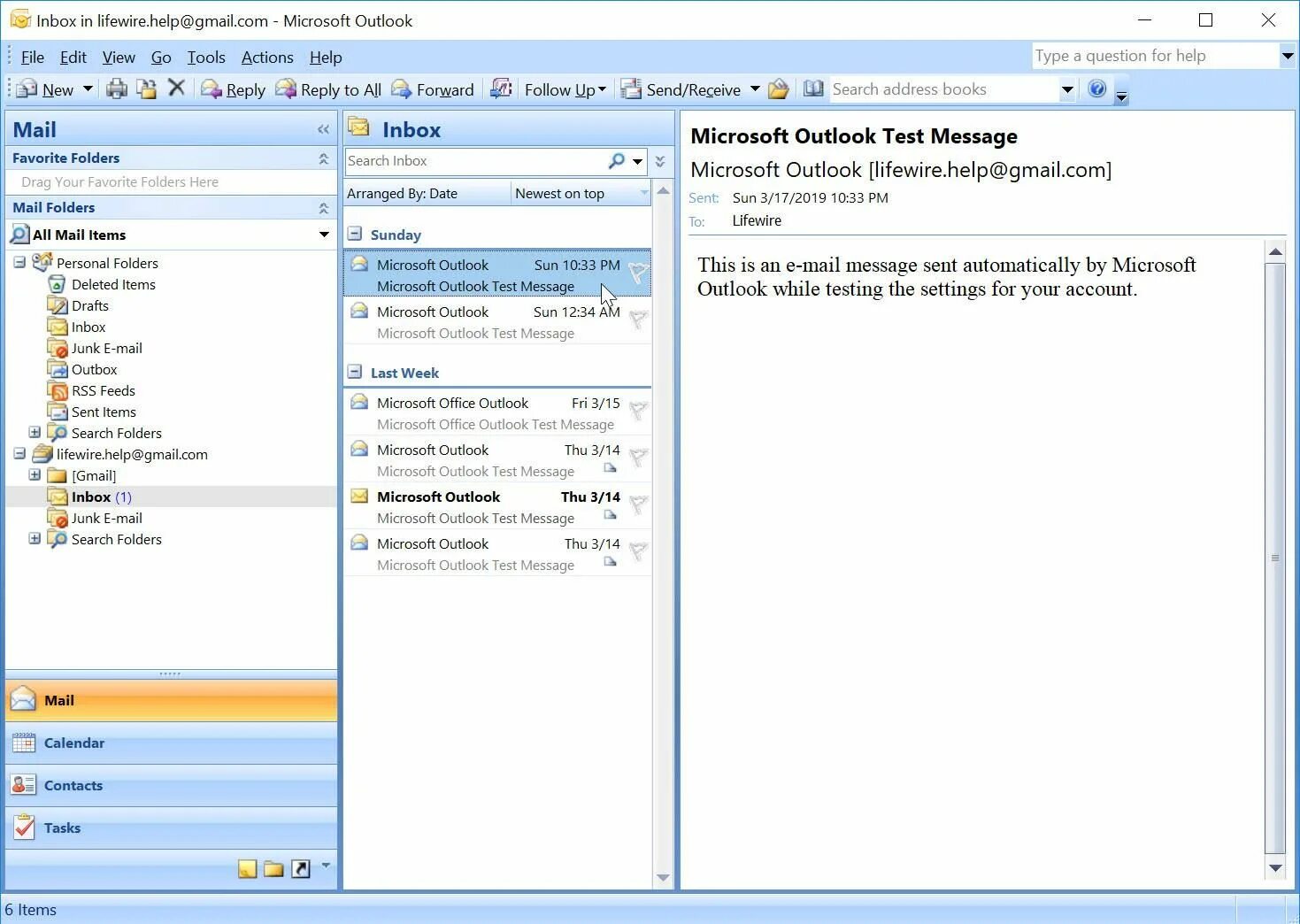Select the Notes icon at bottom navigation
The width and height of the screenshot is (1300, 924).
click(247, 868)
